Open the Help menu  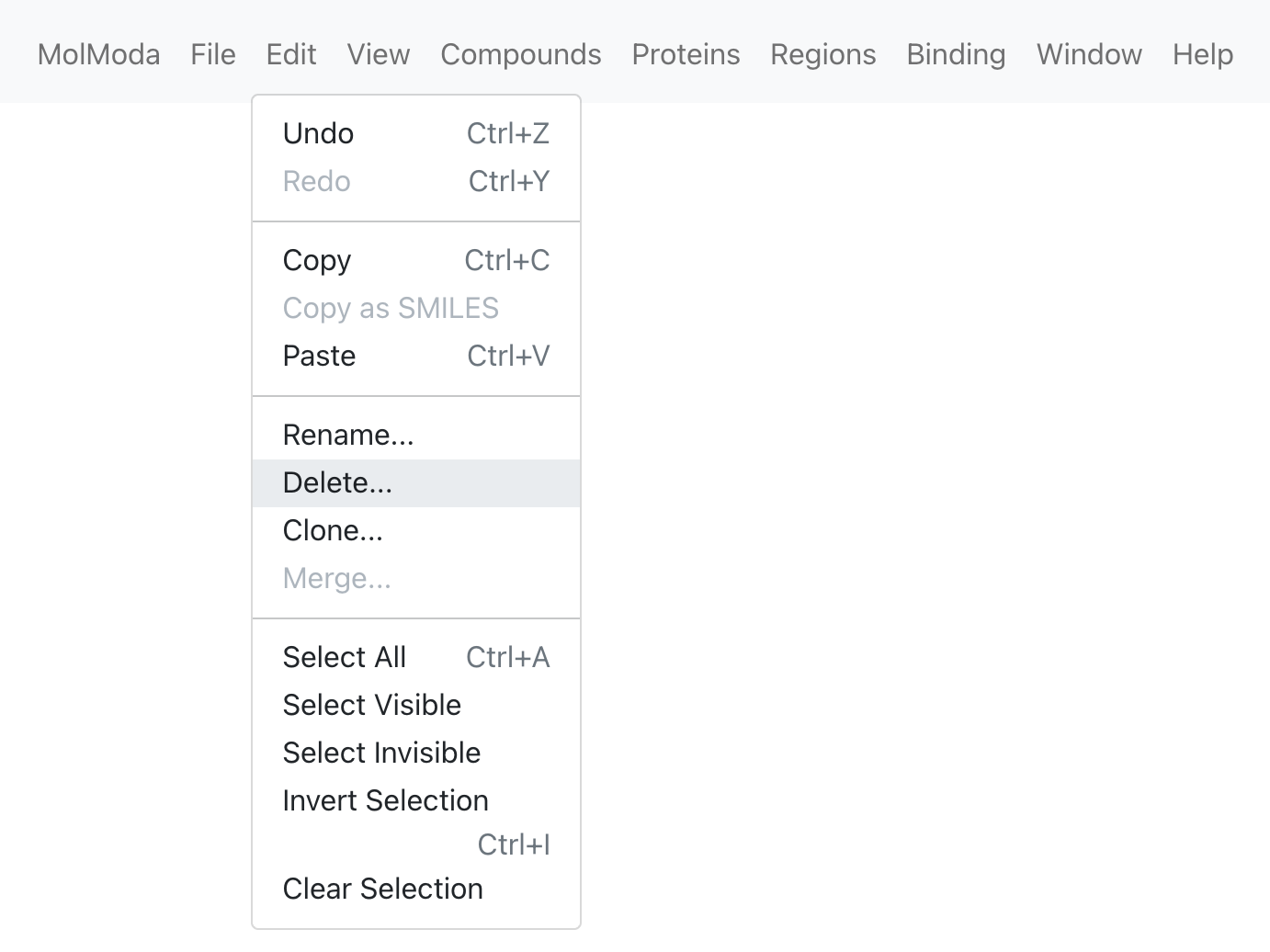[1203, 54]
